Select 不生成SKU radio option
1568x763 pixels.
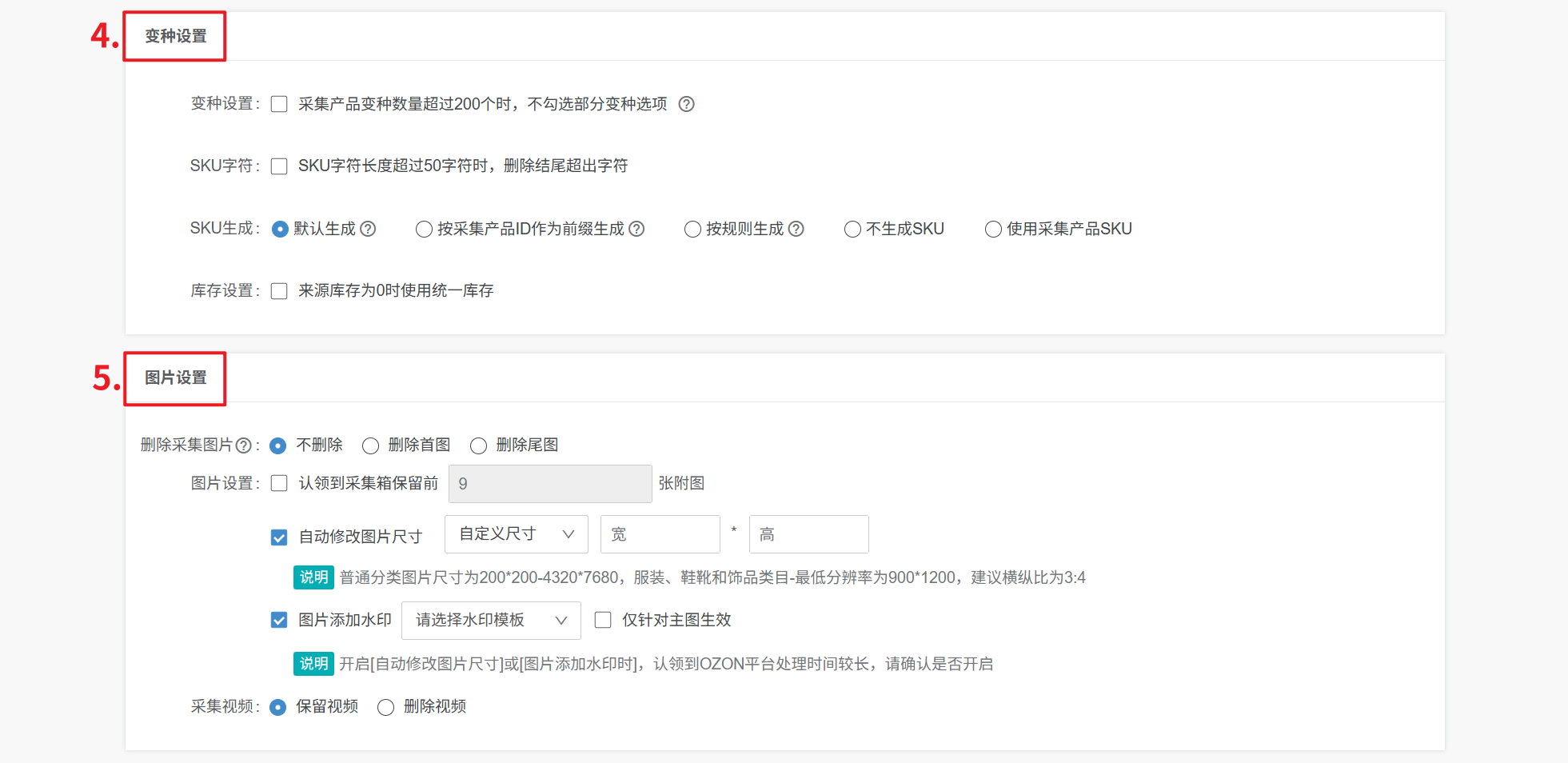point(852,230)
